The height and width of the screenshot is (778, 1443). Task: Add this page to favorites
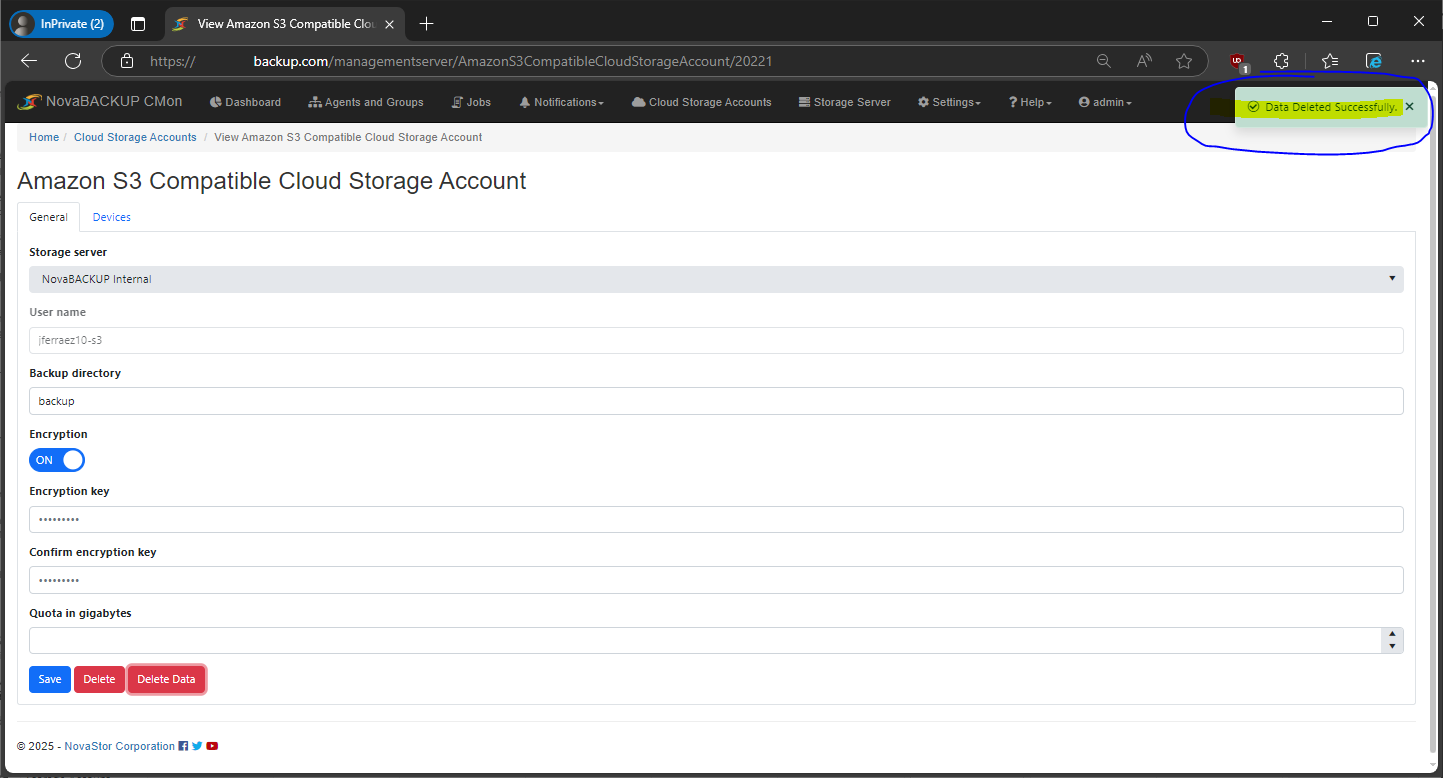1184,61
